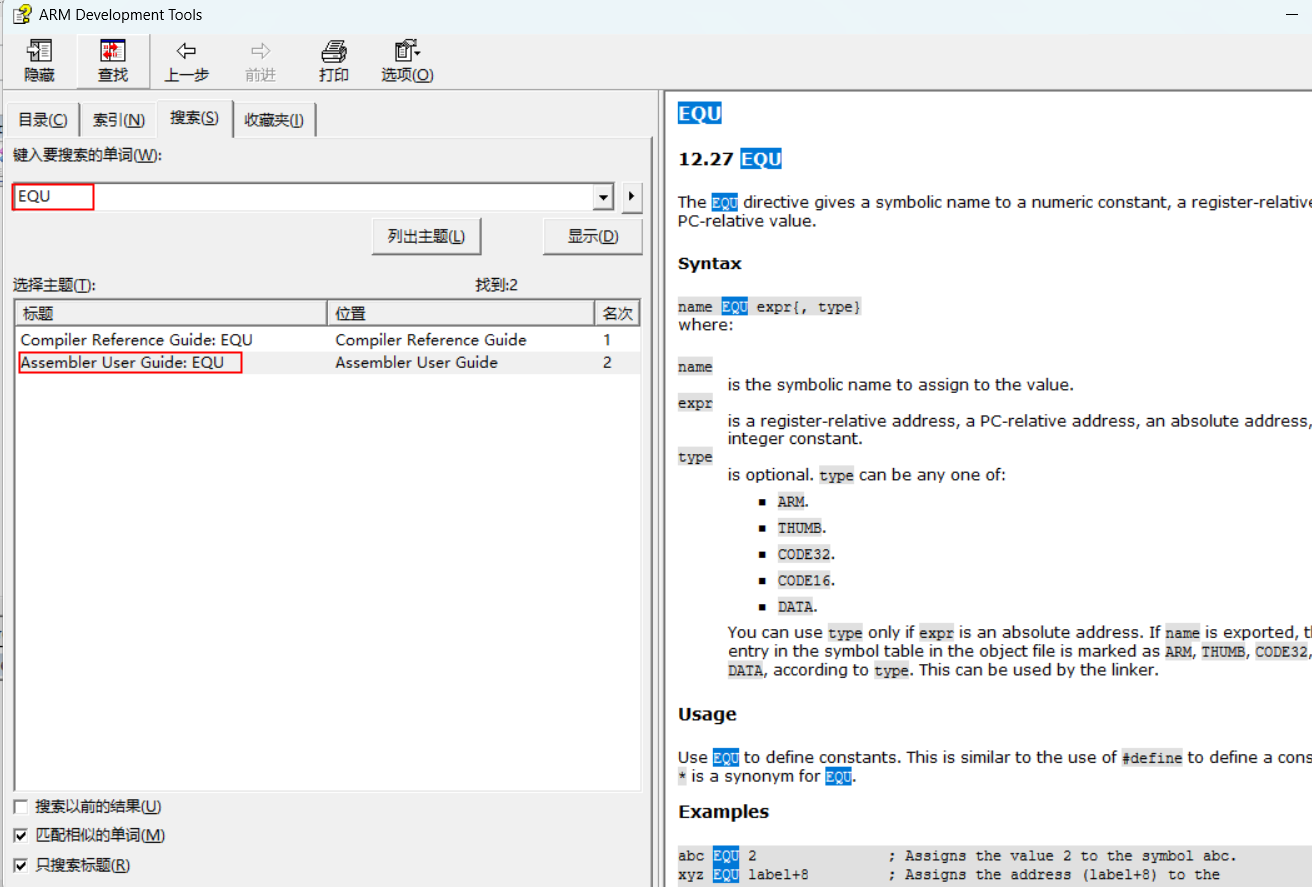The image size is (1312, 887).
Task: Enable the 搜索以前的结果 checkbox
Action: 21,807
